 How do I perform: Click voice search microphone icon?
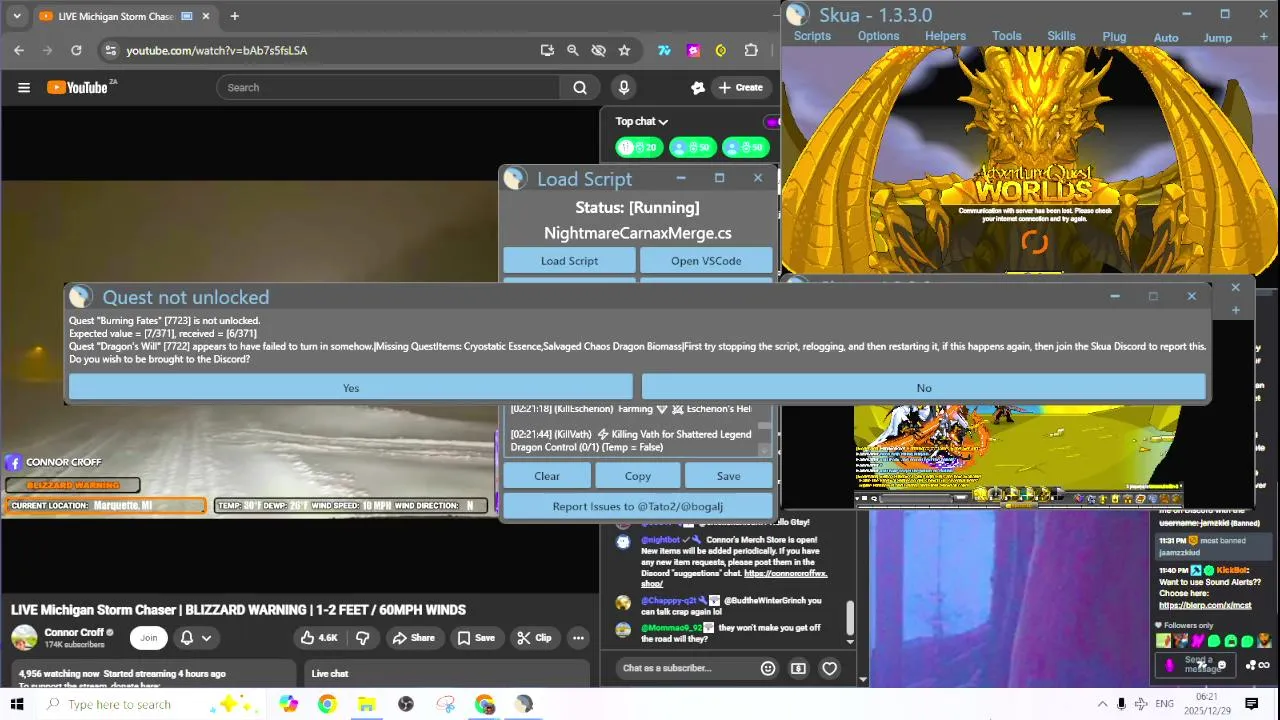pos(624,87)
